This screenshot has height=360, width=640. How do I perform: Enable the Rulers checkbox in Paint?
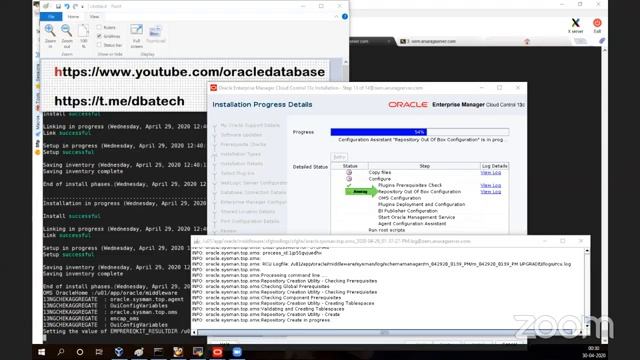[x=99, y=27]
